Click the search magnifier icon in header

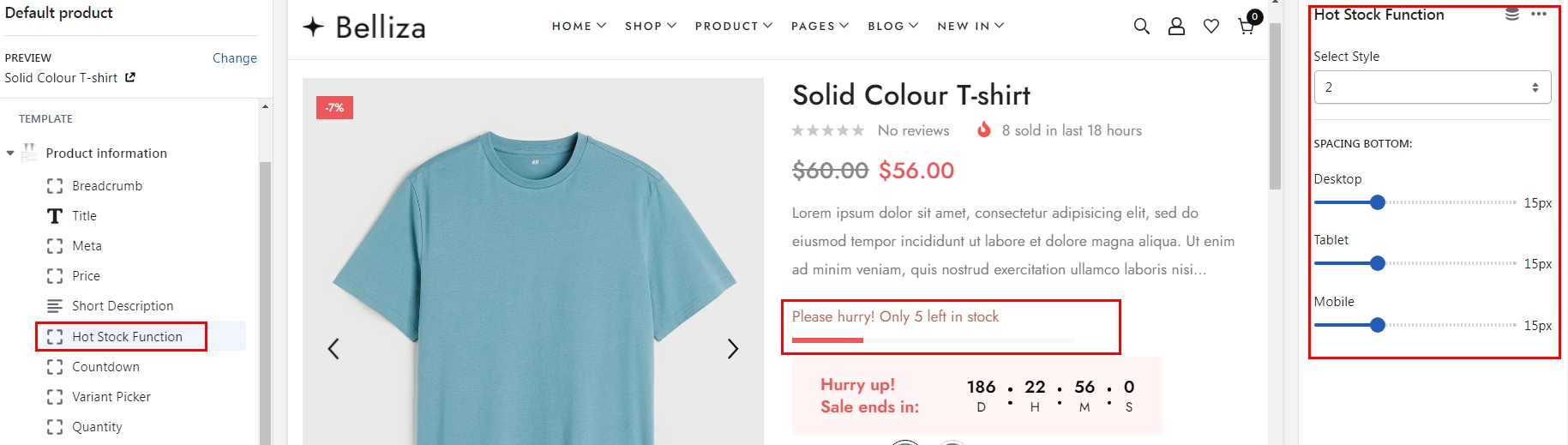1141,27
